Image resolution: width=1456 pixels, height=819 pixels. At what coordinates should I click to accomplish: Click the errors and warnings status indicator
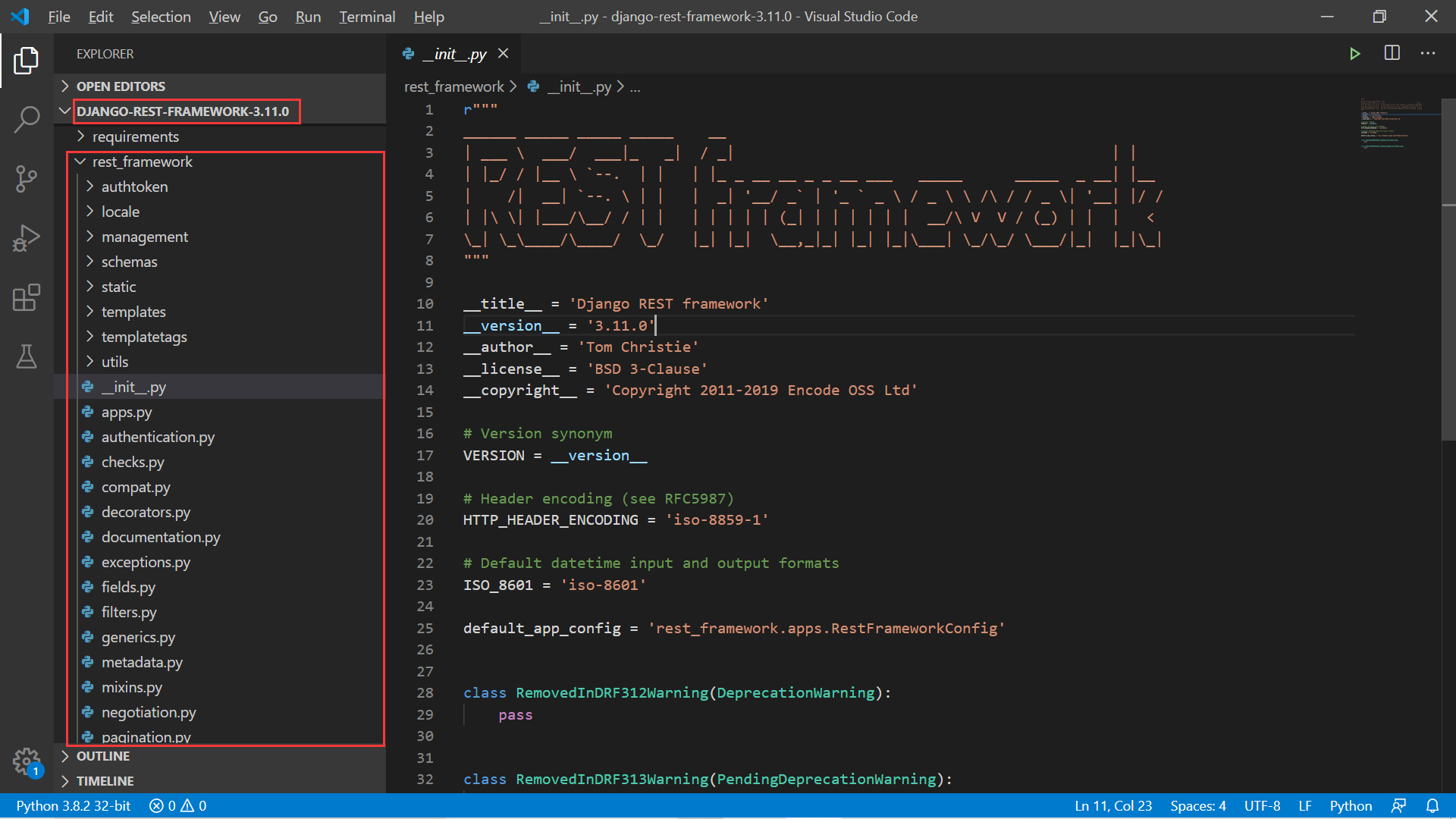point(178,805)
